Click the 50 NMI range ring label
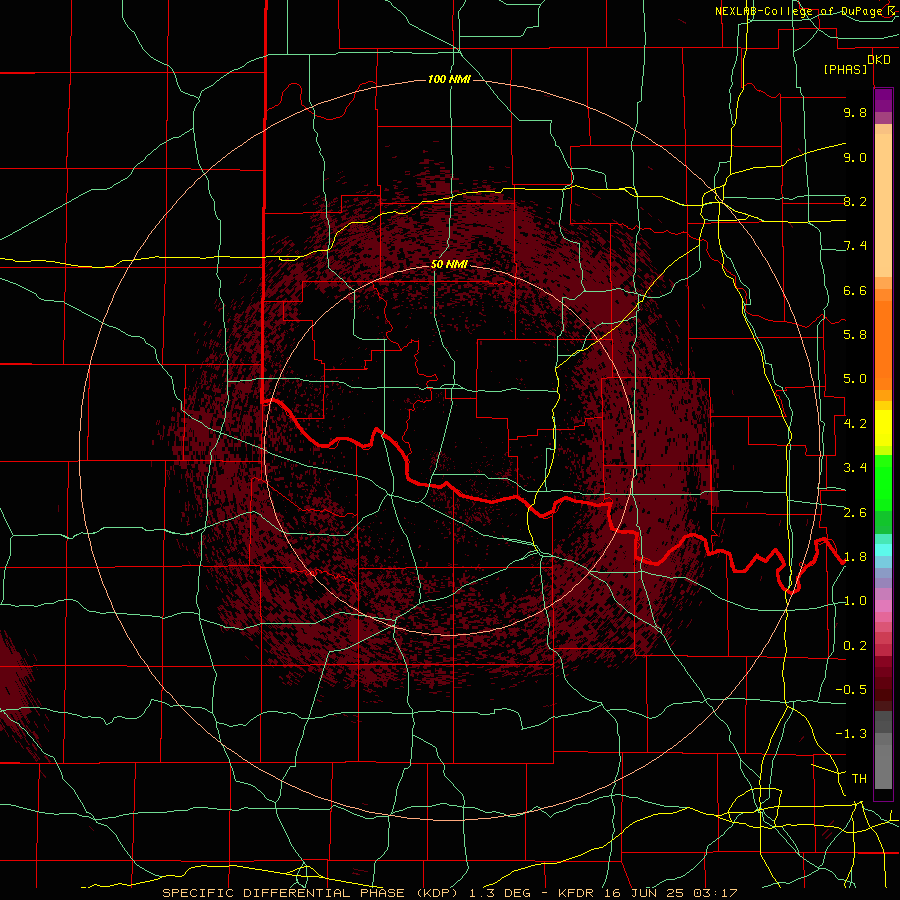The image size is (900, 900). pos(449,264)
